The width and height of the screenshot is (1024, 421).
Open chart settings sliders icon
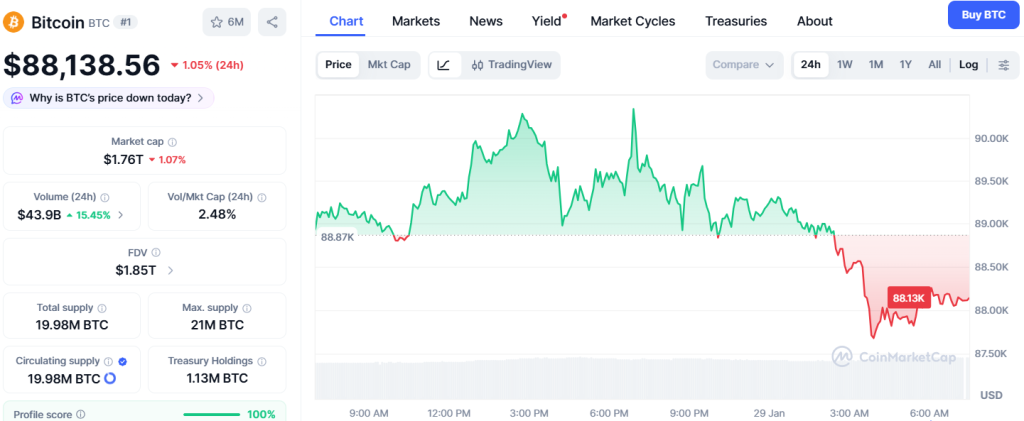[x=1003, y=65]
